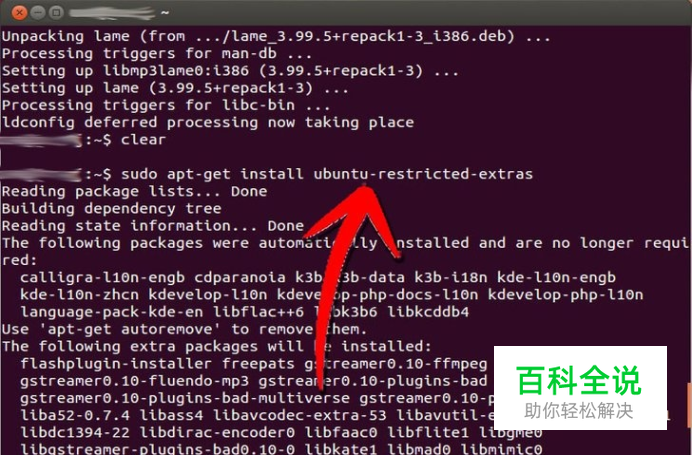This screenshot has height=455, width=692.
Task: Click the 助你轻松解决 tagline text
Action: (579, 411)
